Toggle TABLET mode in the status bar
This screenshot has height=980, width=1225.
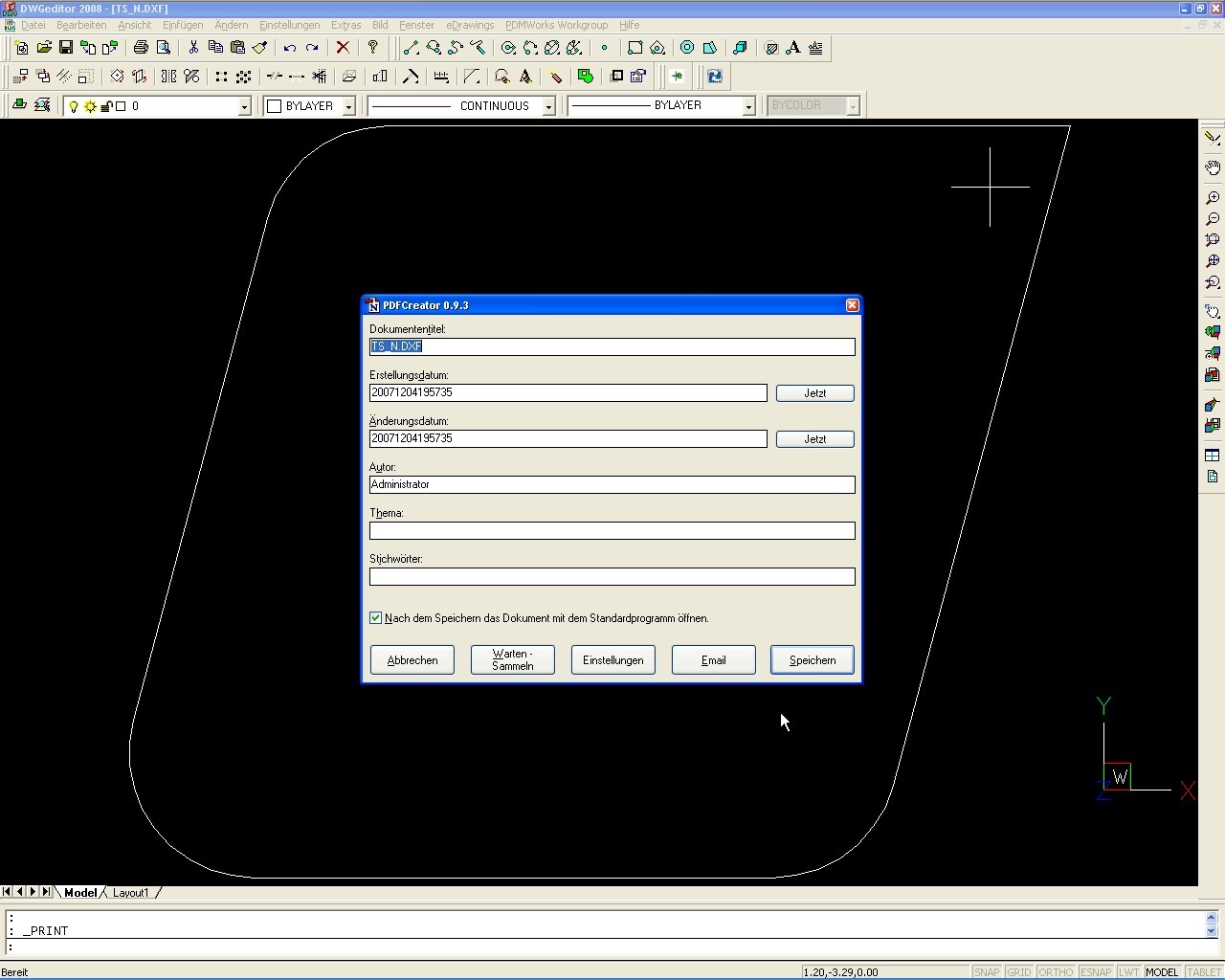point(1205,972)
